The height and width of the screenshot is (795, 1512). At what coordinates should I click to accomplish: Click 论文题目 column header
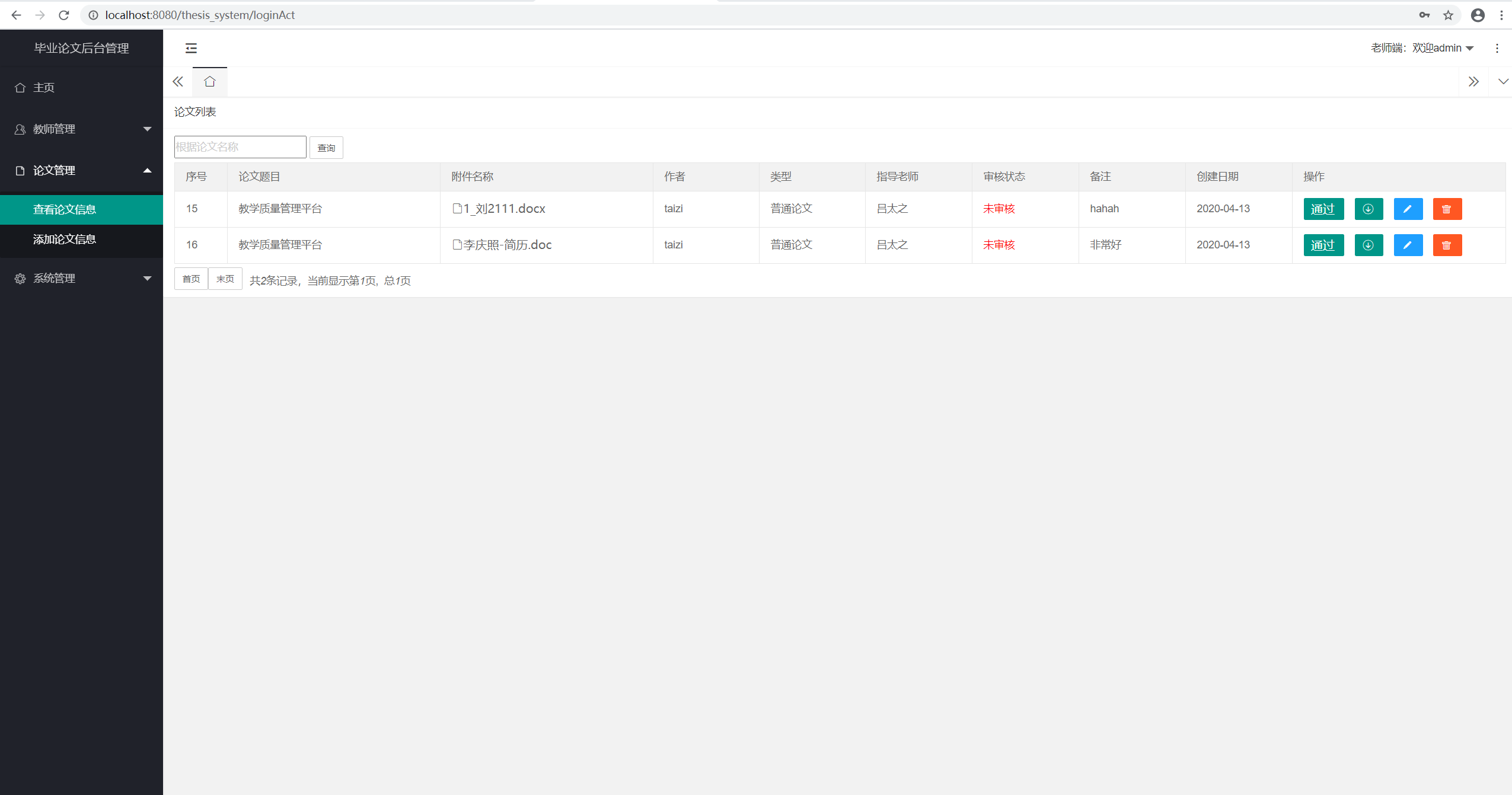coord(259,177)
